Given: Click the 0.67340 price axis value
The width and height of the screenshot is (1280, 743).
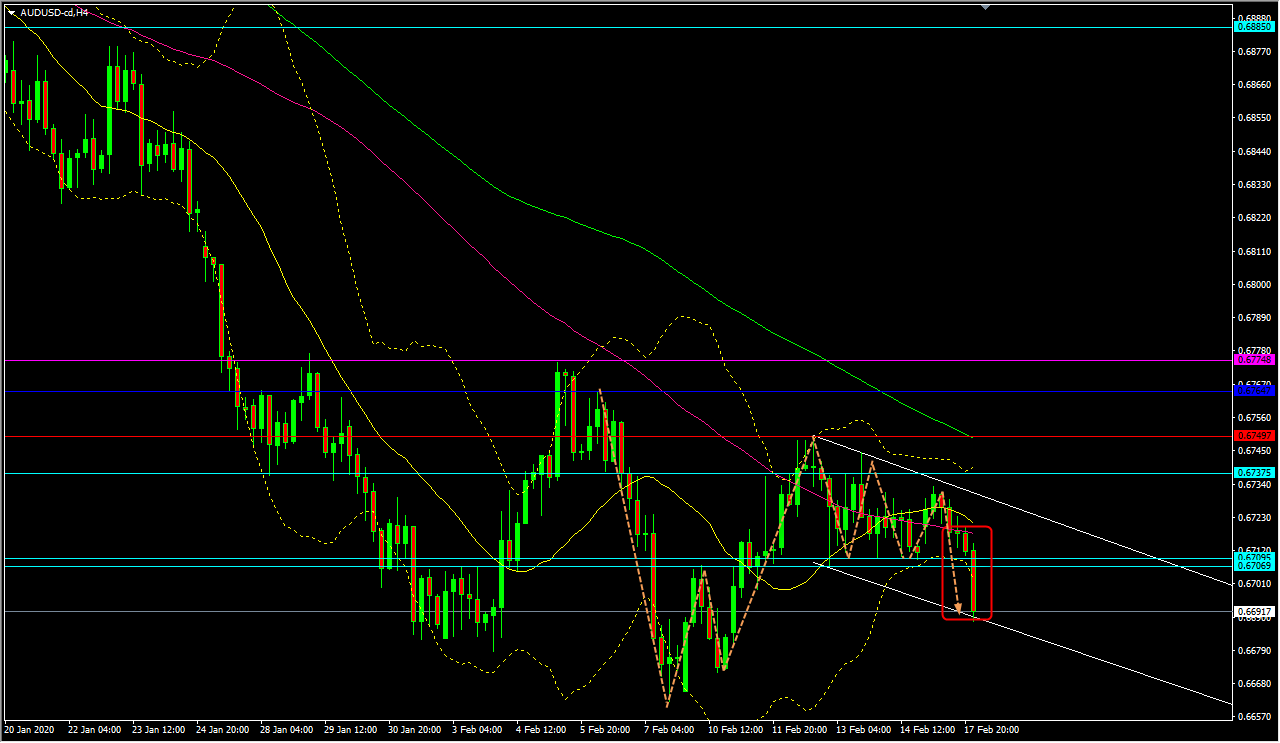Looking at the screenshot, I should [1254, 484].
